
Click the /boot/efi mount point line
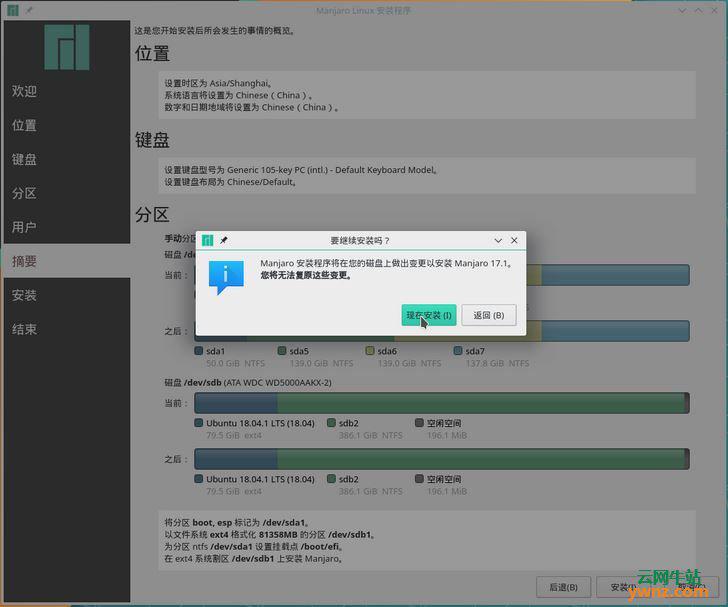[253, 547]
